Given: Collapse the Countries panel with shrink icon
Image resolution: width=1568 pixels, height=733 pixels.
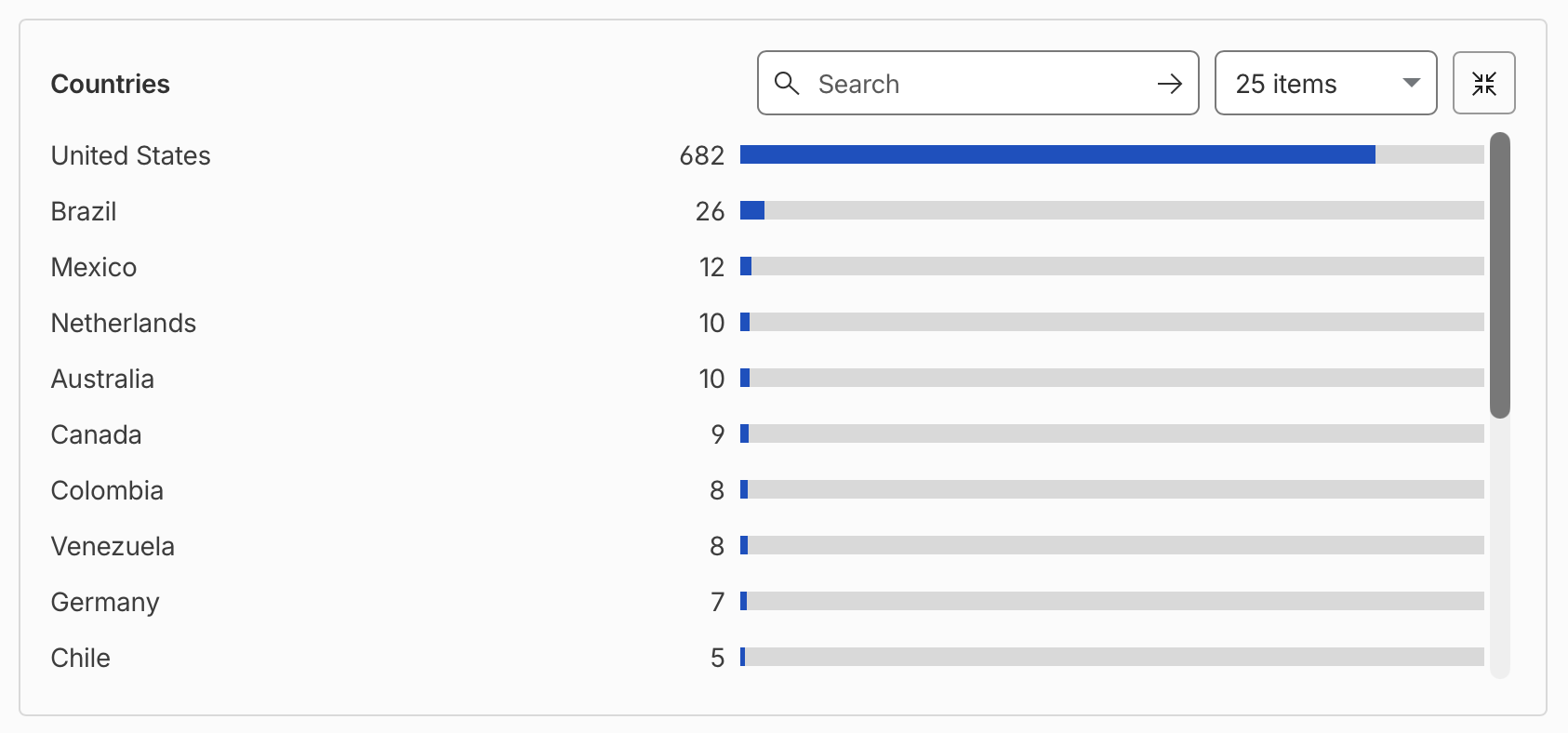Looking at the screenshot, I should 1484,83.
